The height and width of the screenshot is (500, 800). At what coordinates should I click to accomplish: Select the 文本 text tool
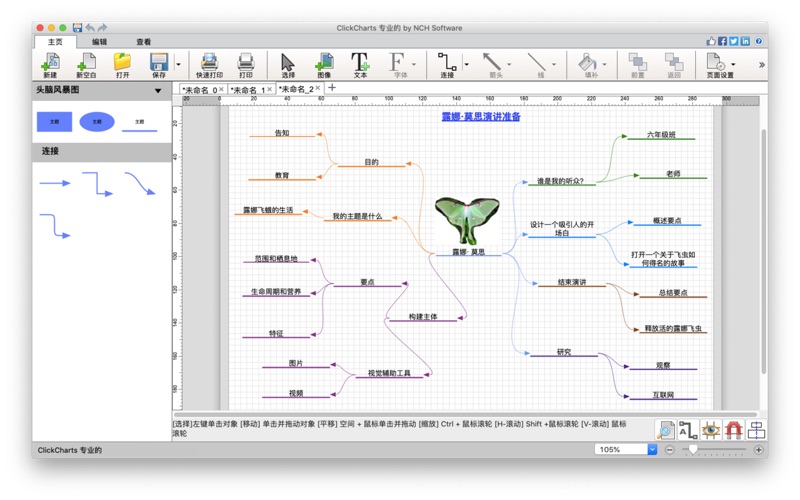point(360,64)
